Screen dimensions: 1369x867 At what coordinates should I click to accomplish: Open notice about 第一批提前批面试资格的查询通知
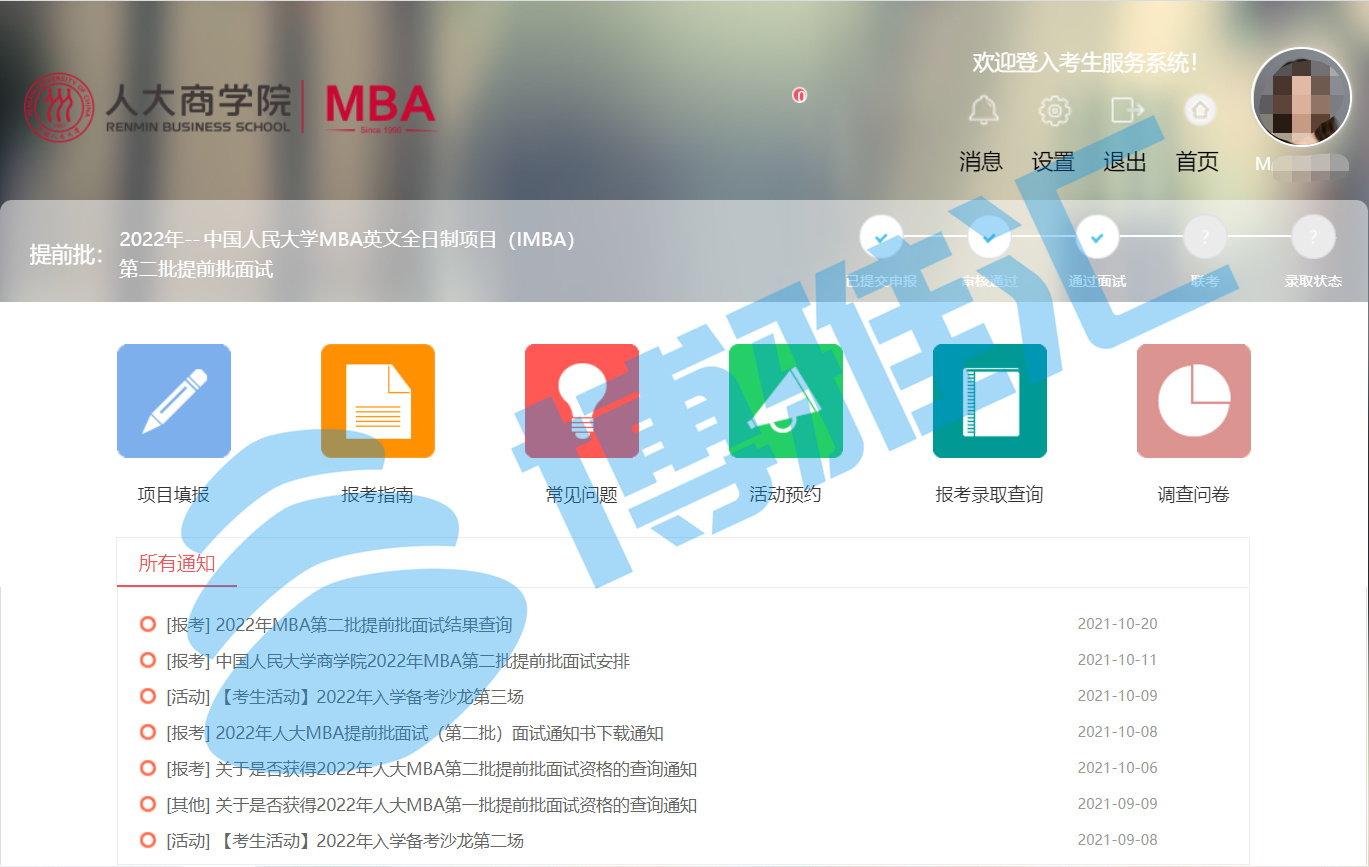431,805
